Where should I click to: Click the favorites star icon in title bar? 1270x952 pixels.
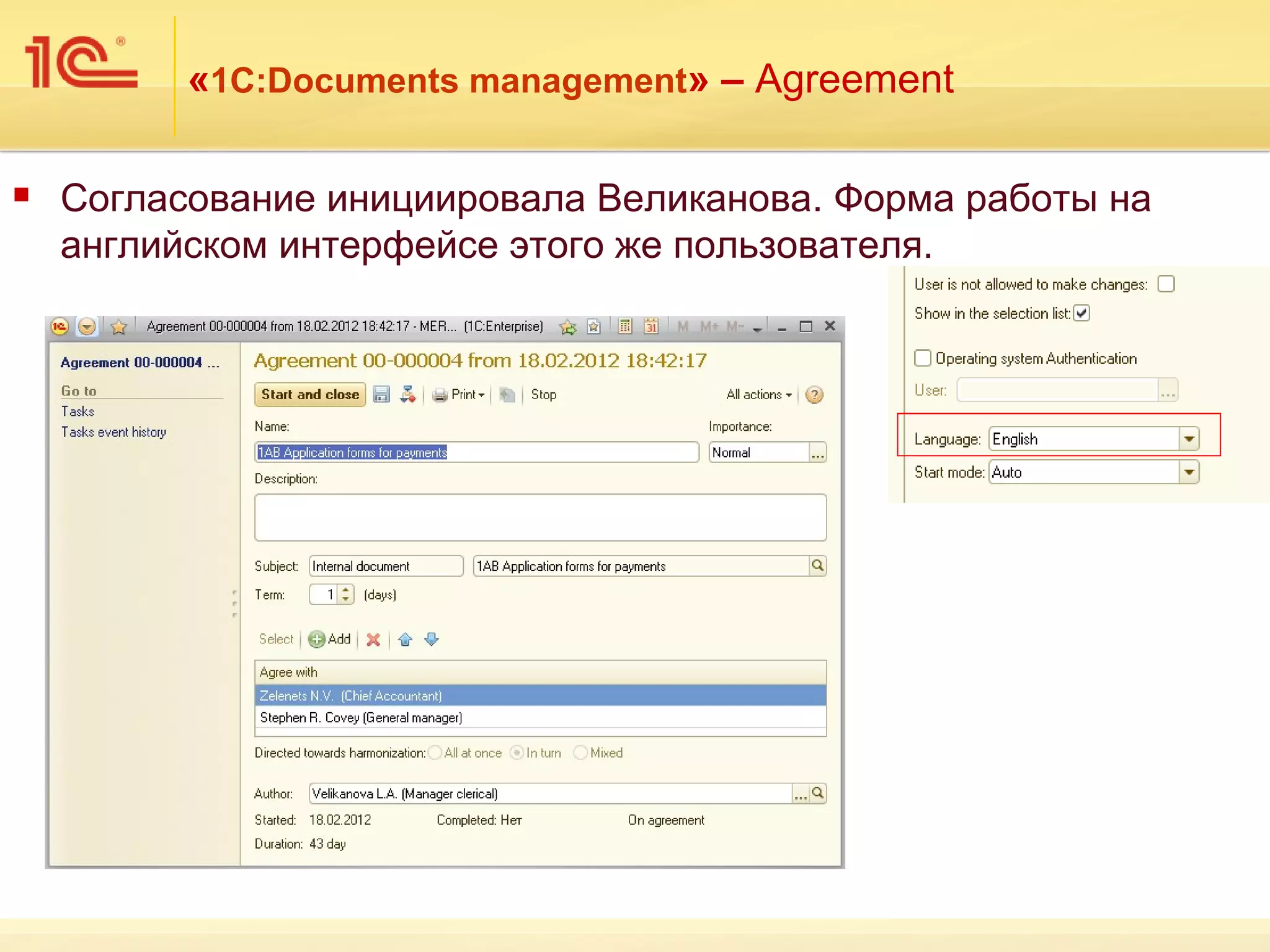tap(119, 327)
